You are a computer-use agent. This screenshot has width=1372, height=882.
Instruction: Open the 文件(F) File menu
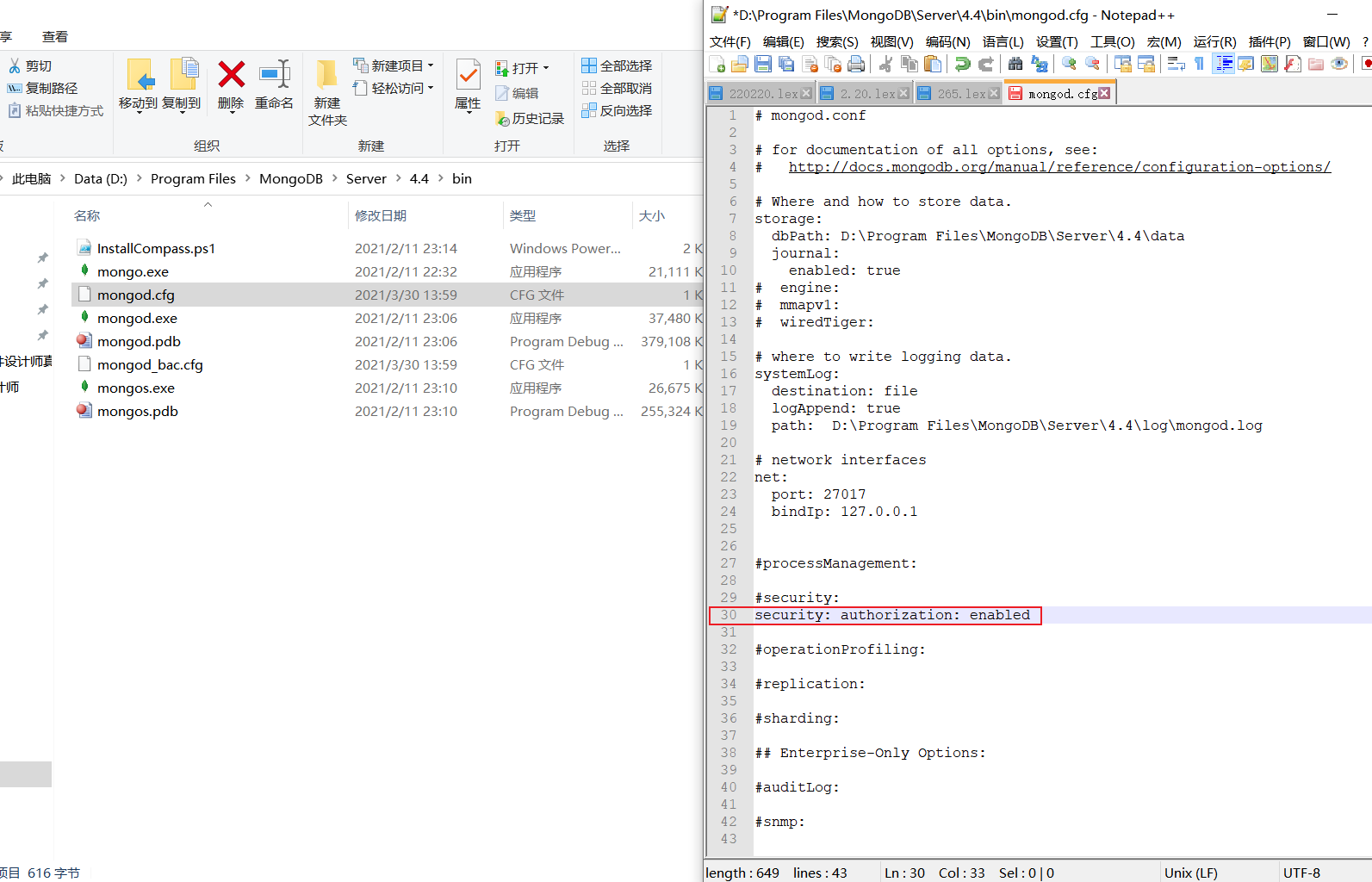pos(730,41)
